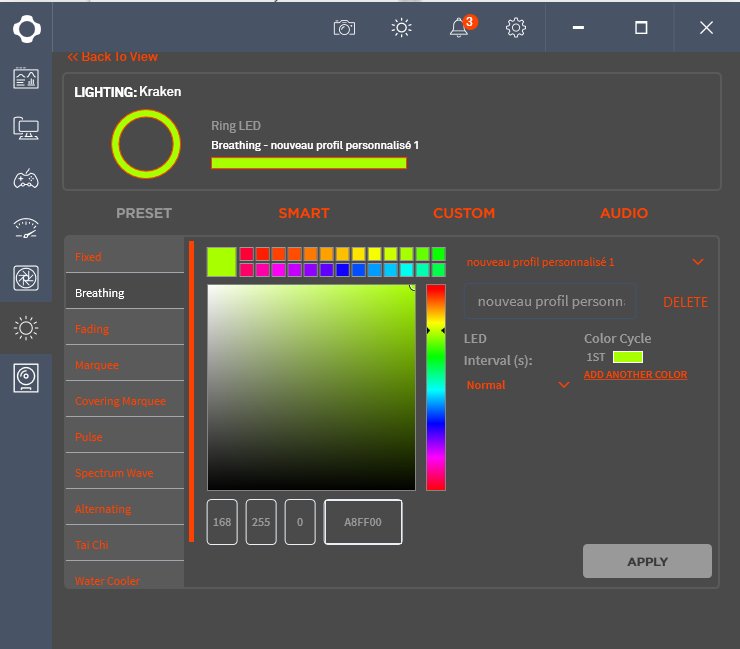Switch to the PRESET tab
Viewport: 740px width, 649px height.
[144, 213]
